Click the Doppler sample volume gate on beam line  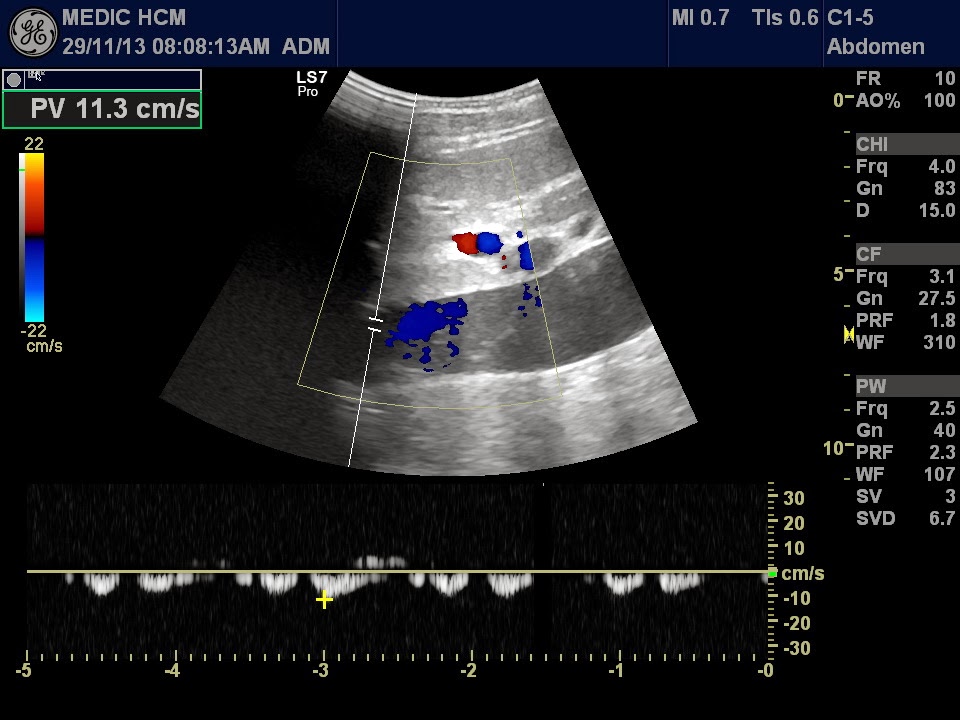coord(375,322)
